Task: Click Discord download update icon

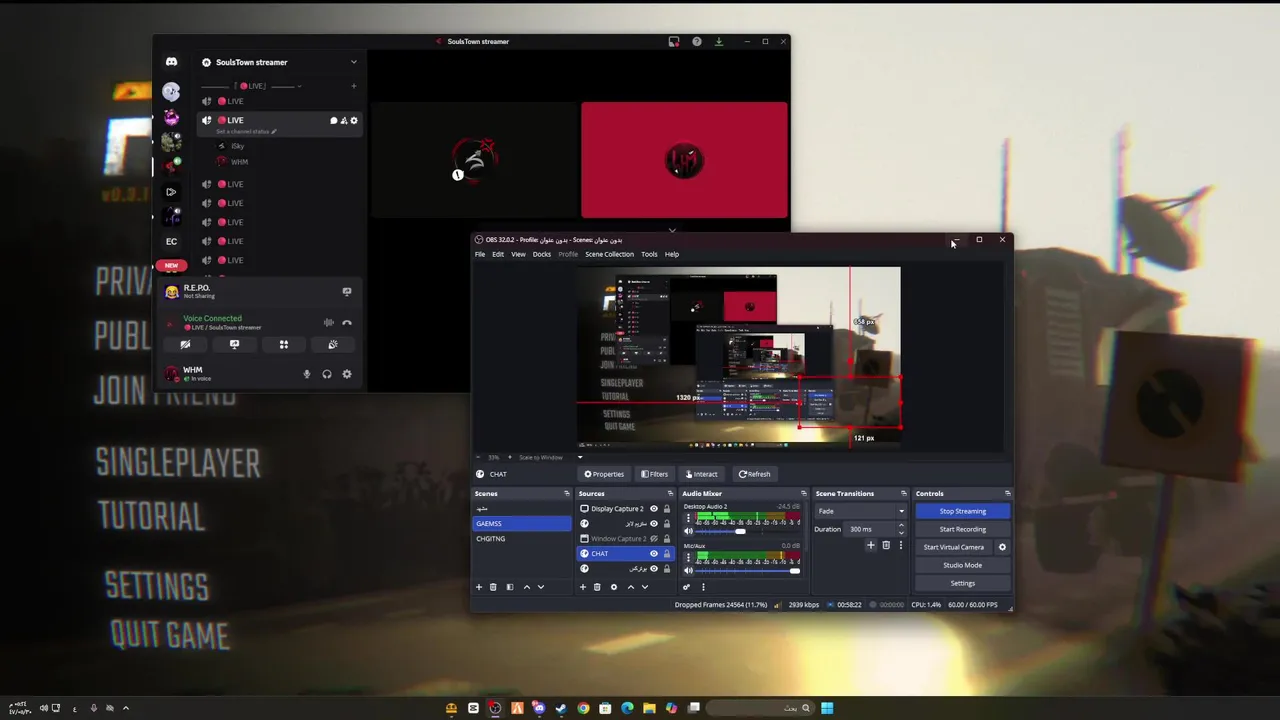Action: (x=719, y=41)
